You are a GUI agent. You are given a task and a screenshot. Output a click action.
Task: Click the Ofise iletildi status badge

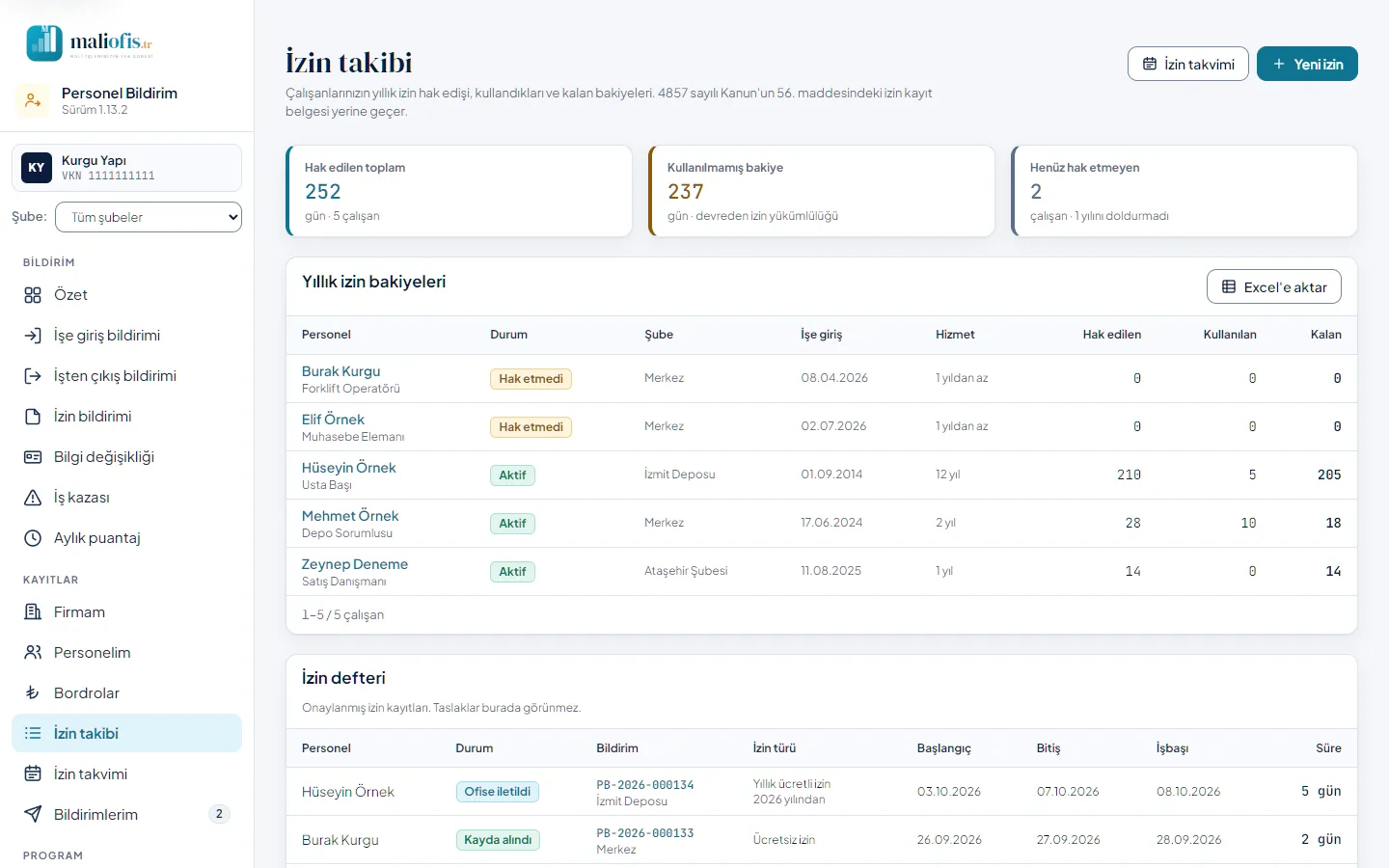coord(498,792)
